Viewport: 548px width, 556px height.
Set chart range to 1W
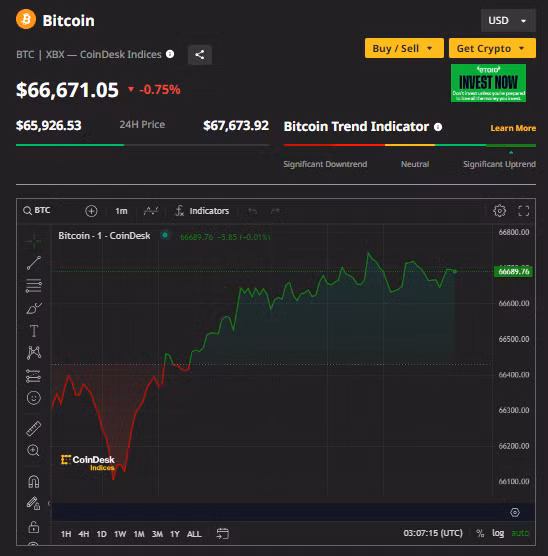[120, 534]
